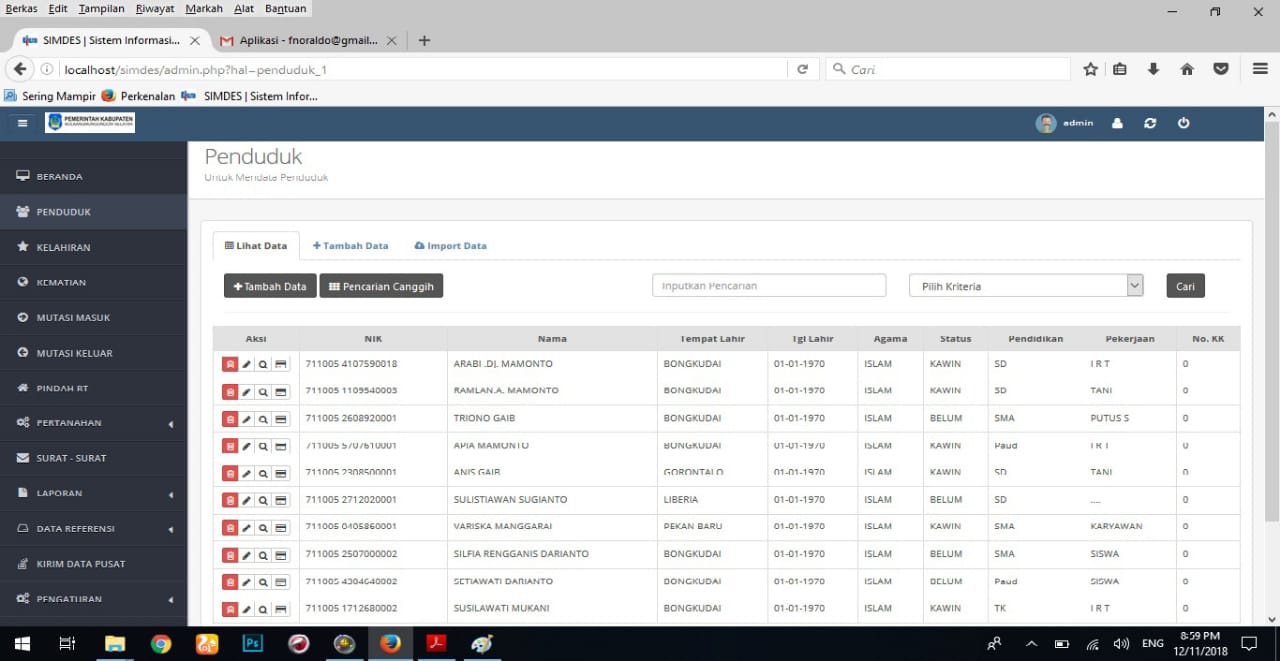The height and width of the screenshot is (661, 1280).
Task: Edit SULISTIAWAN SUGIANTO with the pencil icon
Action: tap(247, 501)
